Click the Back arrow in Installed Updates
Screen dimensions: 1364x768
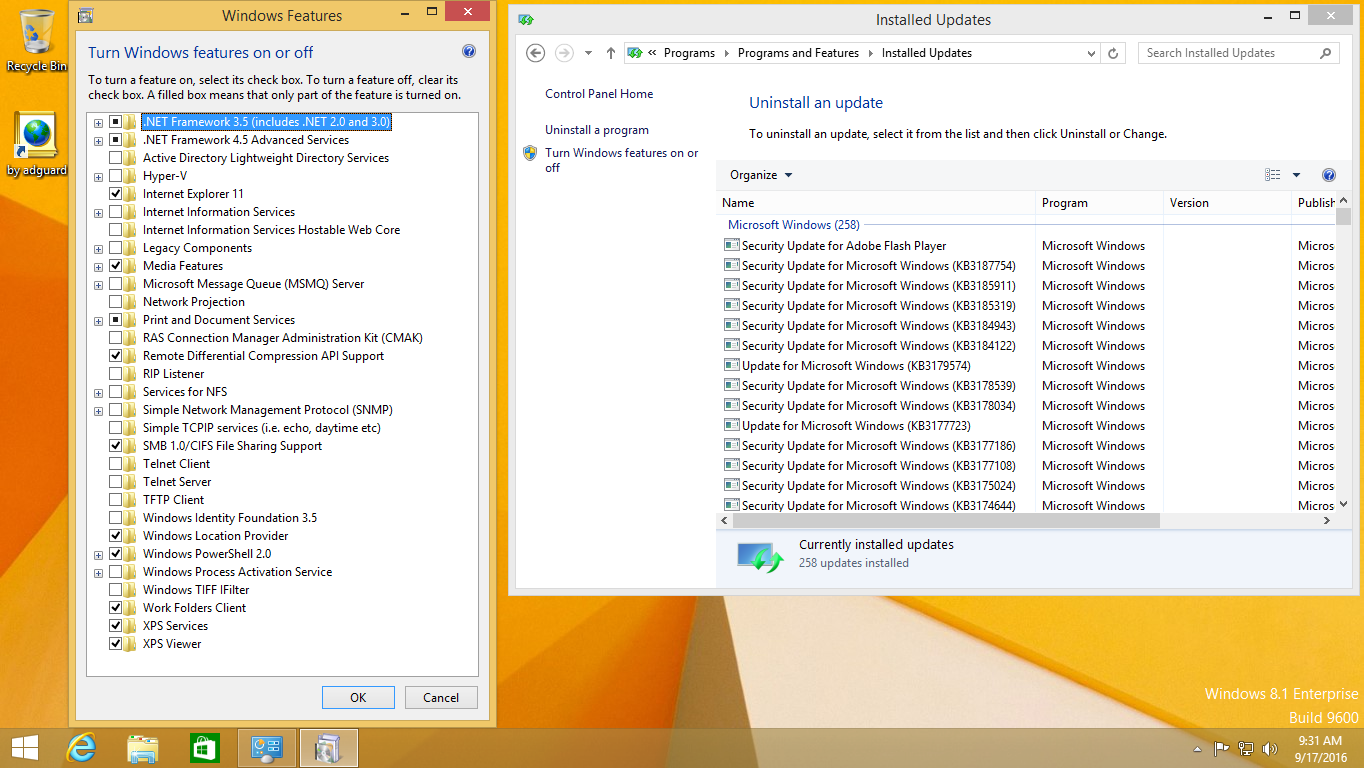tap(535, 53)
